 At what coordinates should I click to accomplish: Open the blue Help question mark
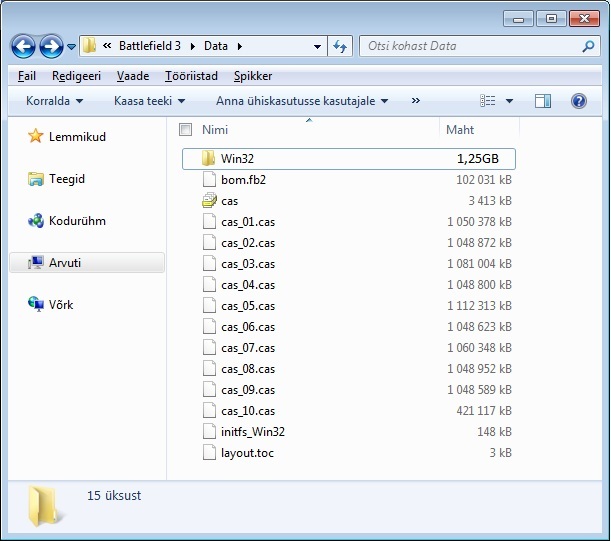point(579,101)
